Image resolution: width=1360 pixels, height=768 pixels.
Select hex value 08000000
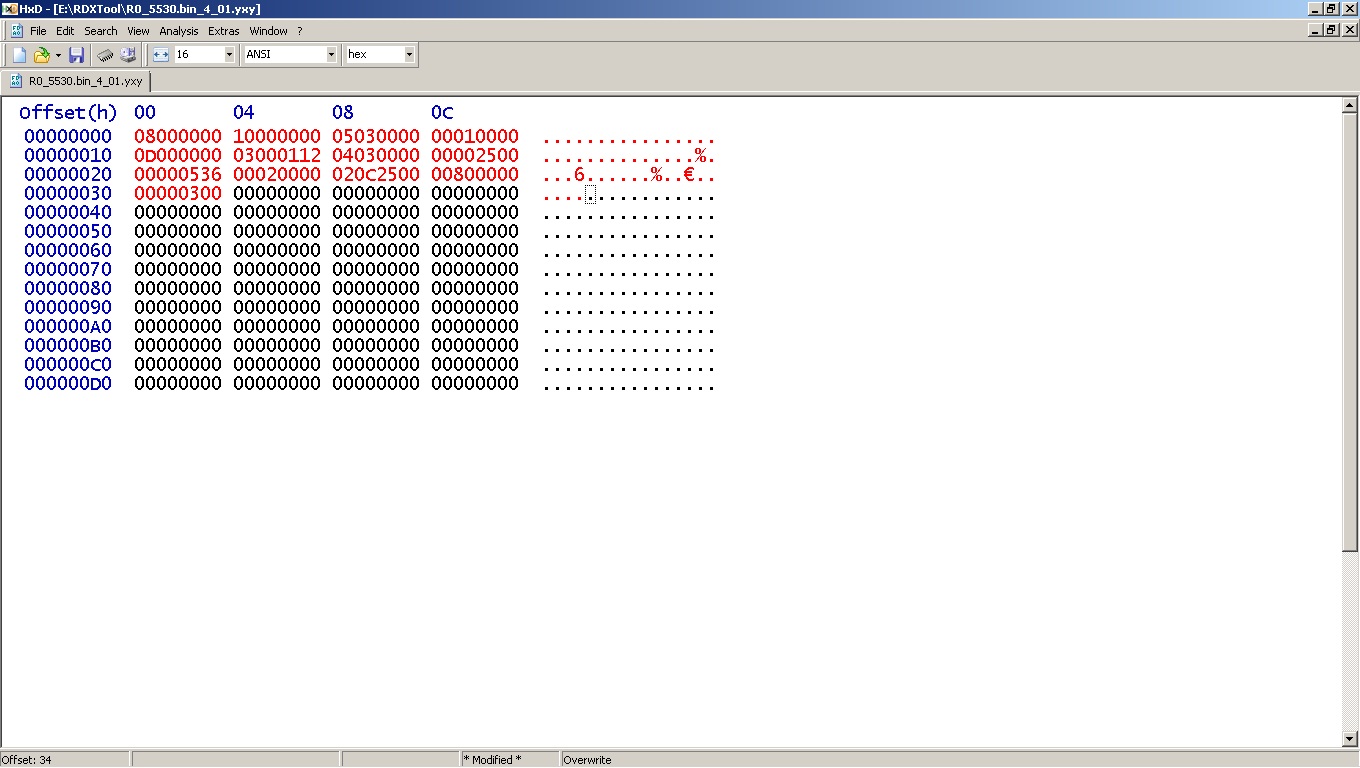[x=178, y=136]
